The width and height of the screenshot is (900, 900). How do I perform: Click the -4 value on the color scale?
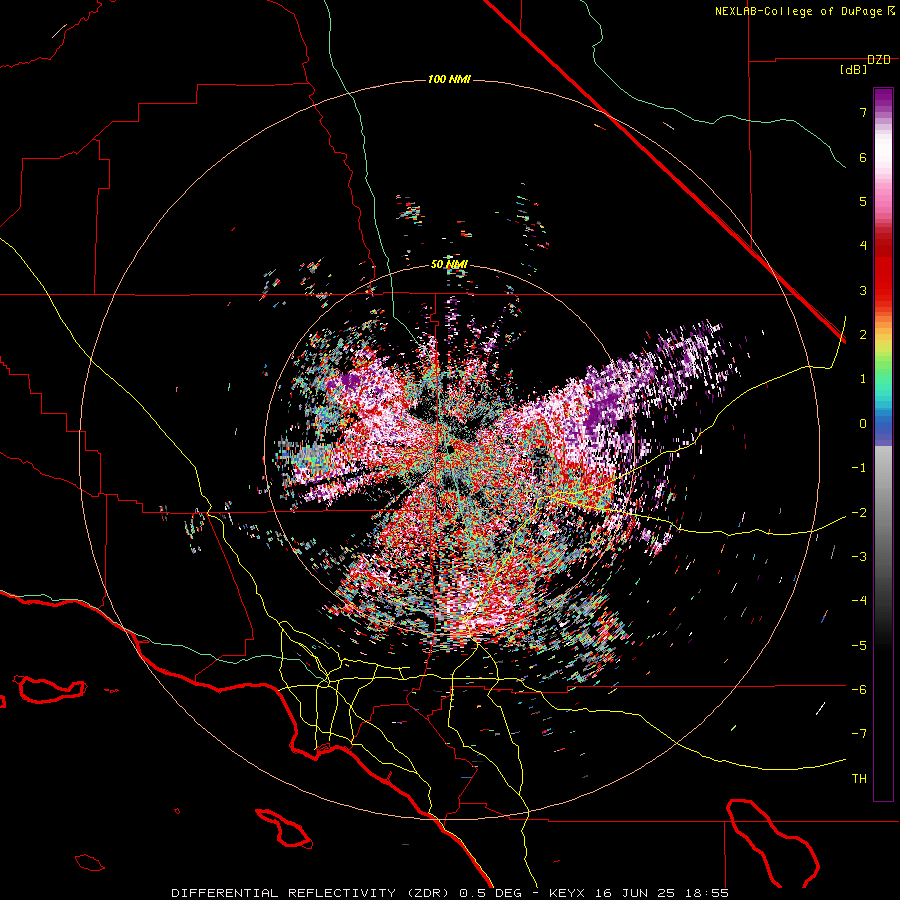859,601
